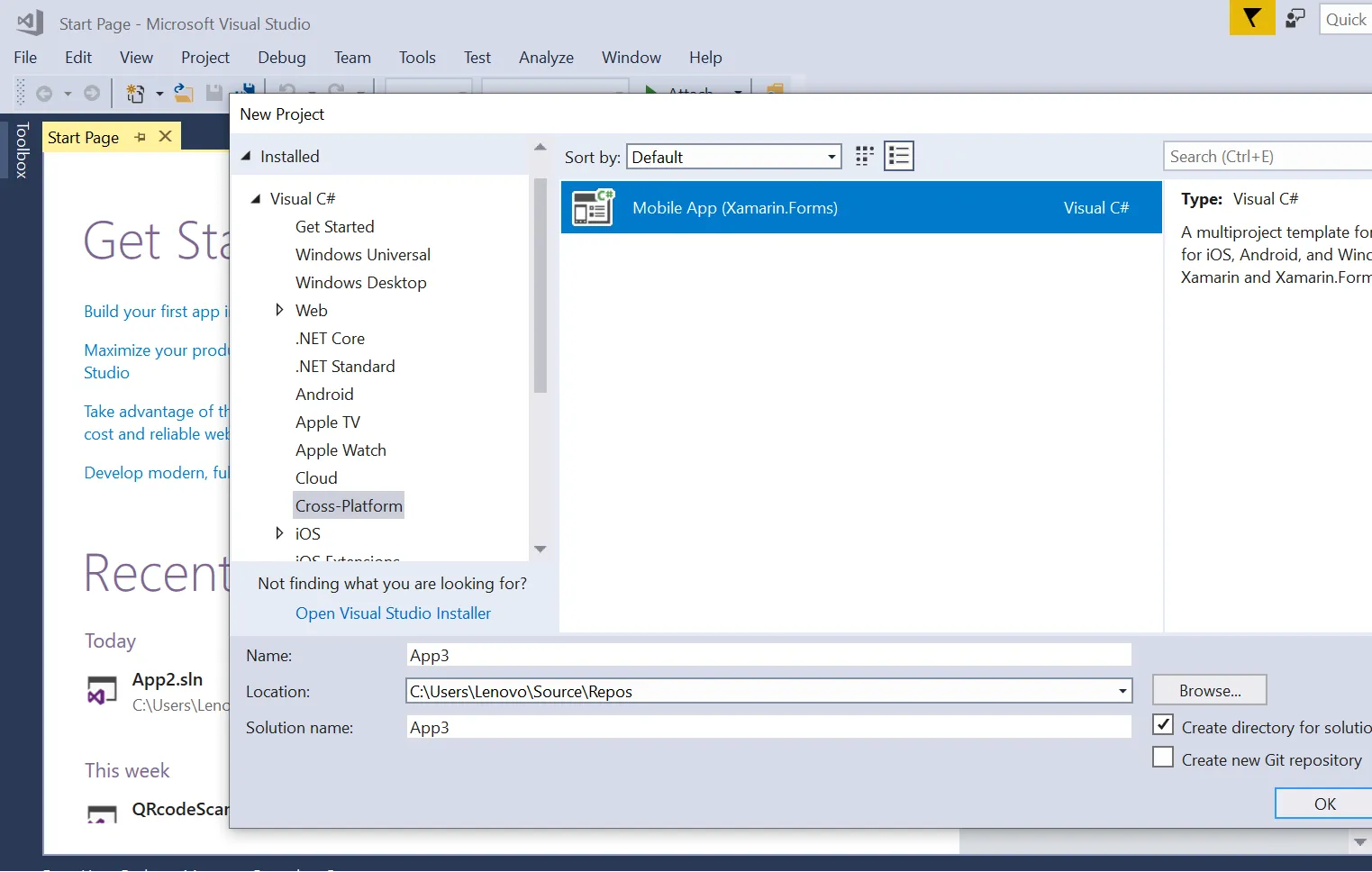1372x872 pixels.
Task: Click scroll-down arrow in template tree
Action: tap(541, 549)
